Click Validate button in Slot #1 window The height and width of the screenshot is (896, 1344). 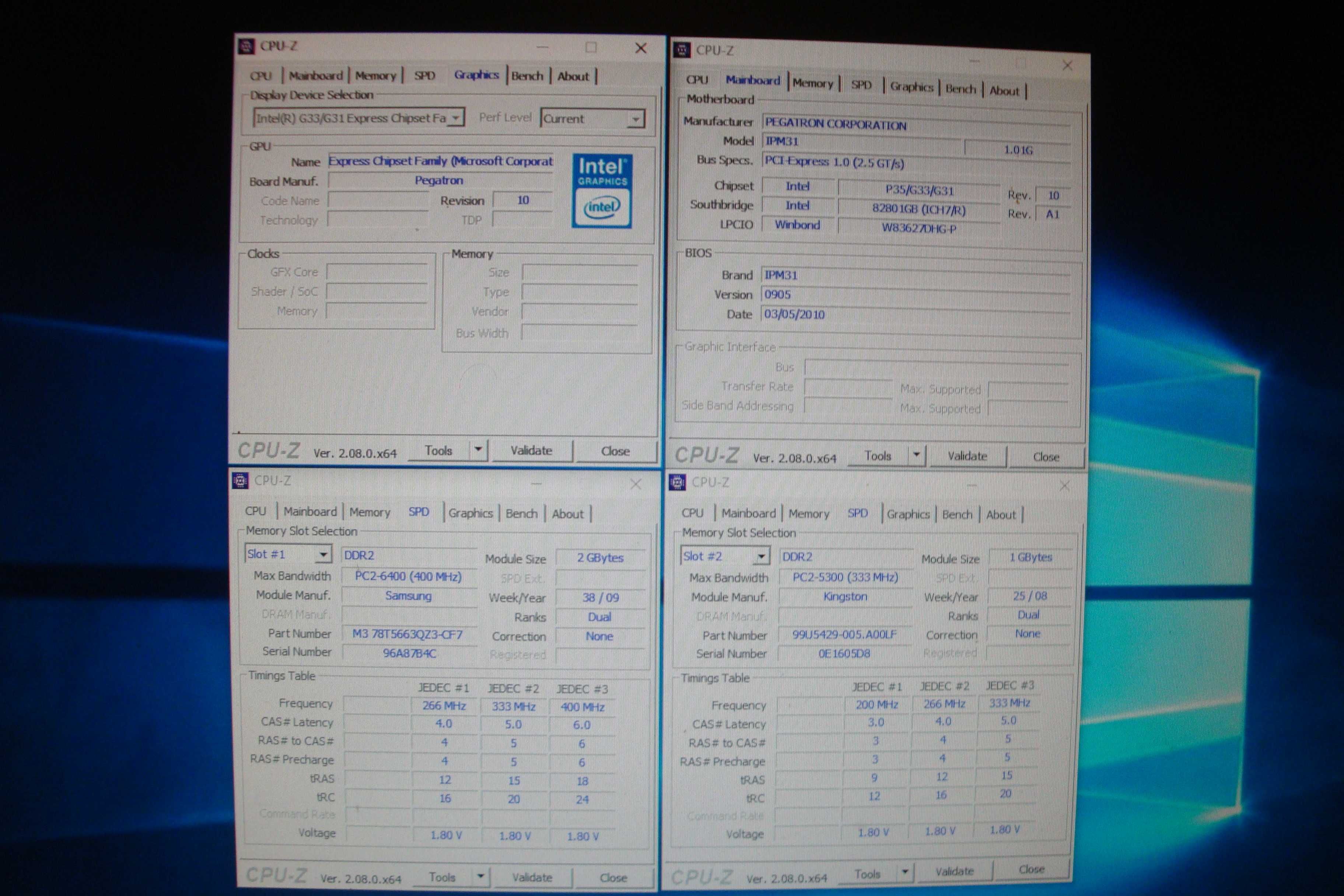pos(532,877)
